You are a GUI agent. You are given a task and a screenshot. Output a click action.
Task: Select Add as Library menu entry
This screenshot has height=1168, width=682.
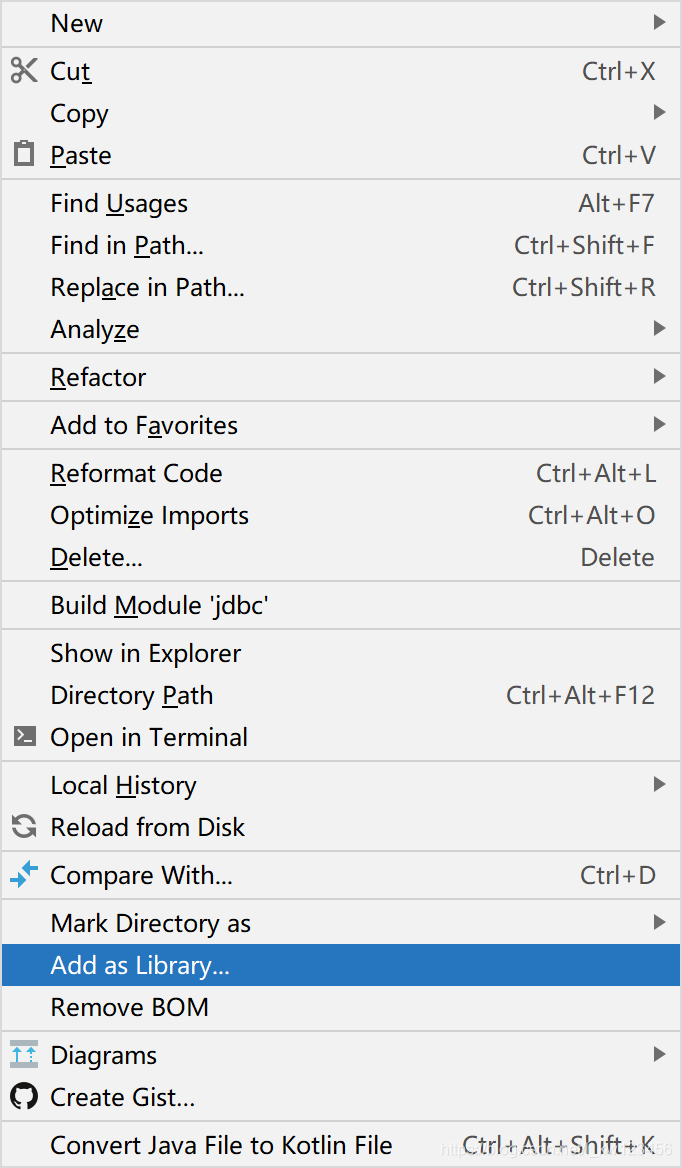pos(140,965)
